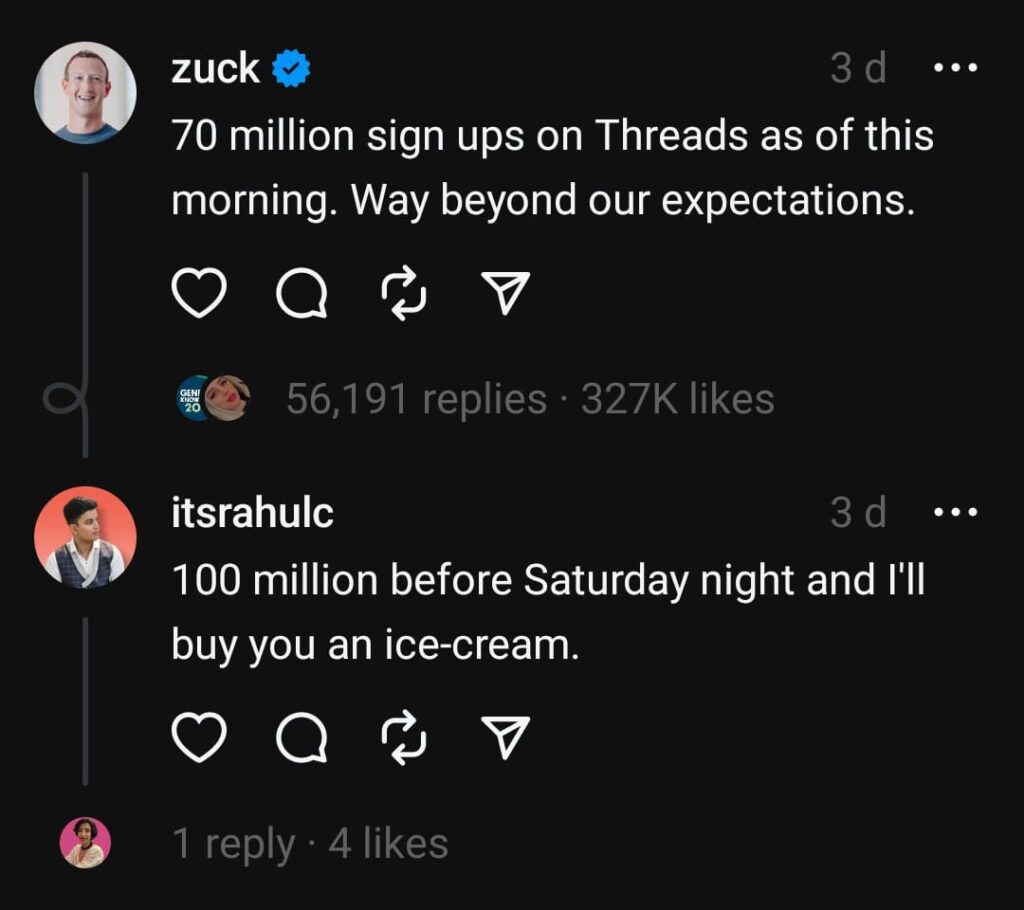Open the options menu on zuck's post

957,68
